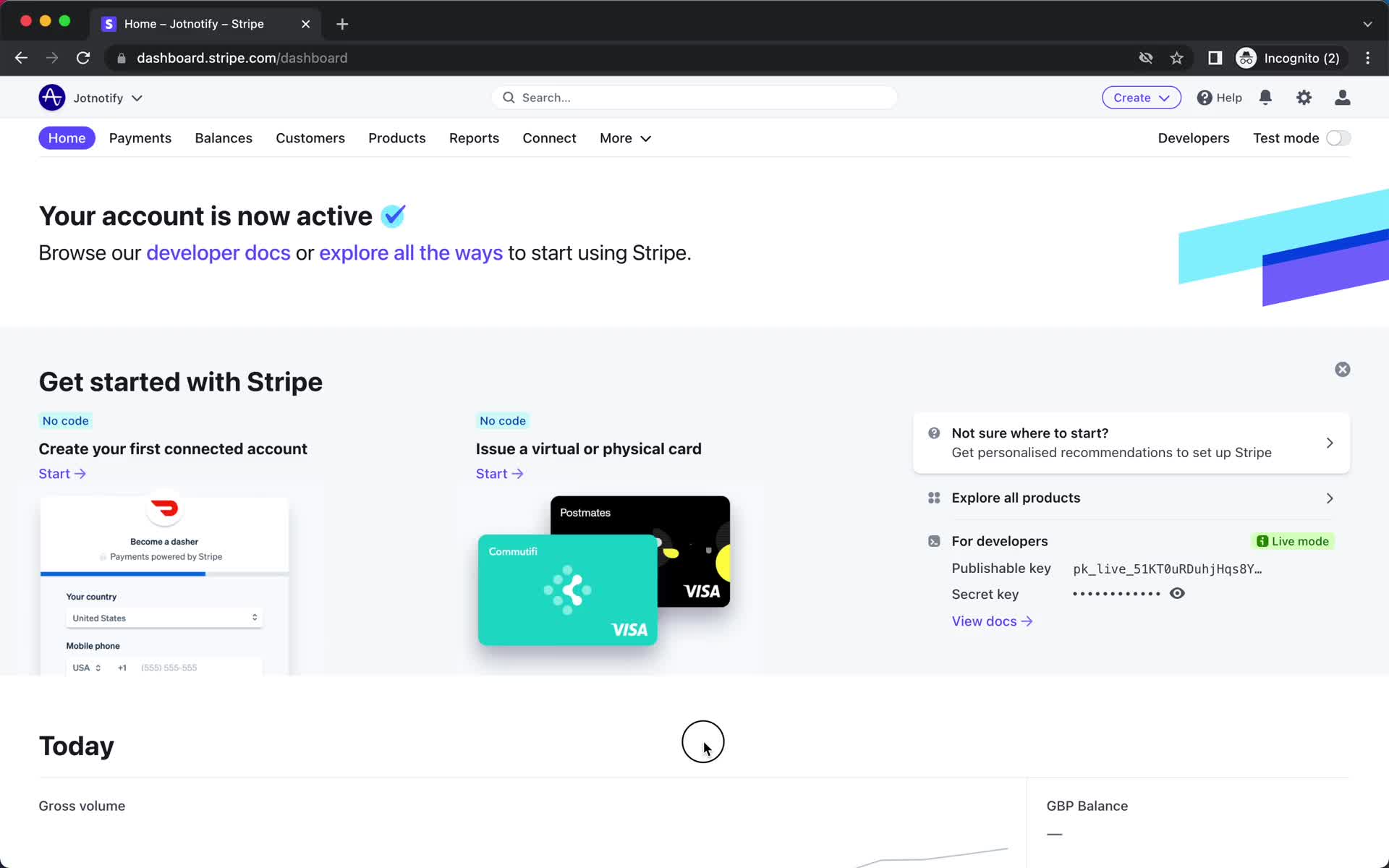Click the Jotnotify account avatar icon
Viewport: 1389px width, 868px height.
52,98
